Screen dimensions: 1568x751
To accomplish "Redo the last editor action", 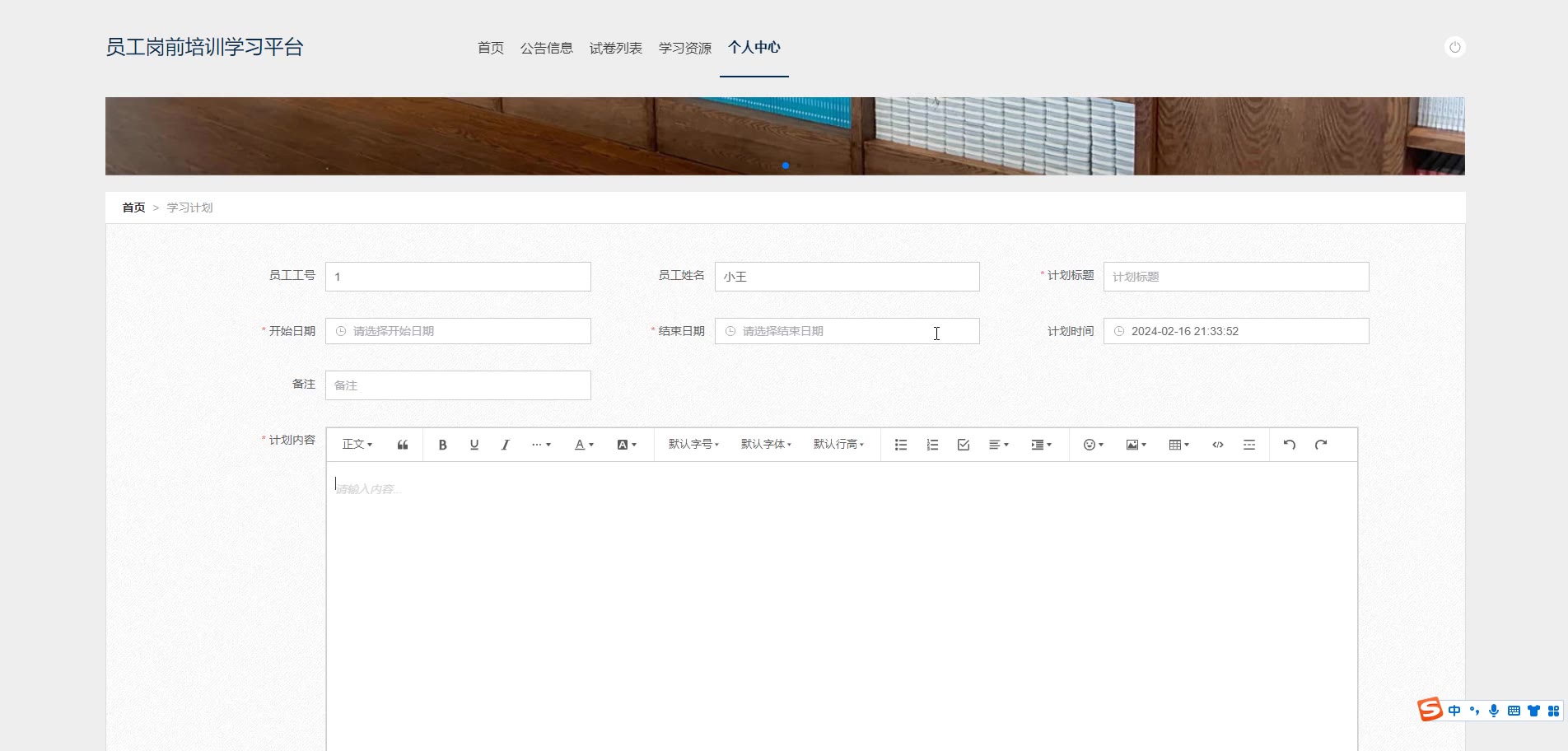I will click(x=1320, y=445).
